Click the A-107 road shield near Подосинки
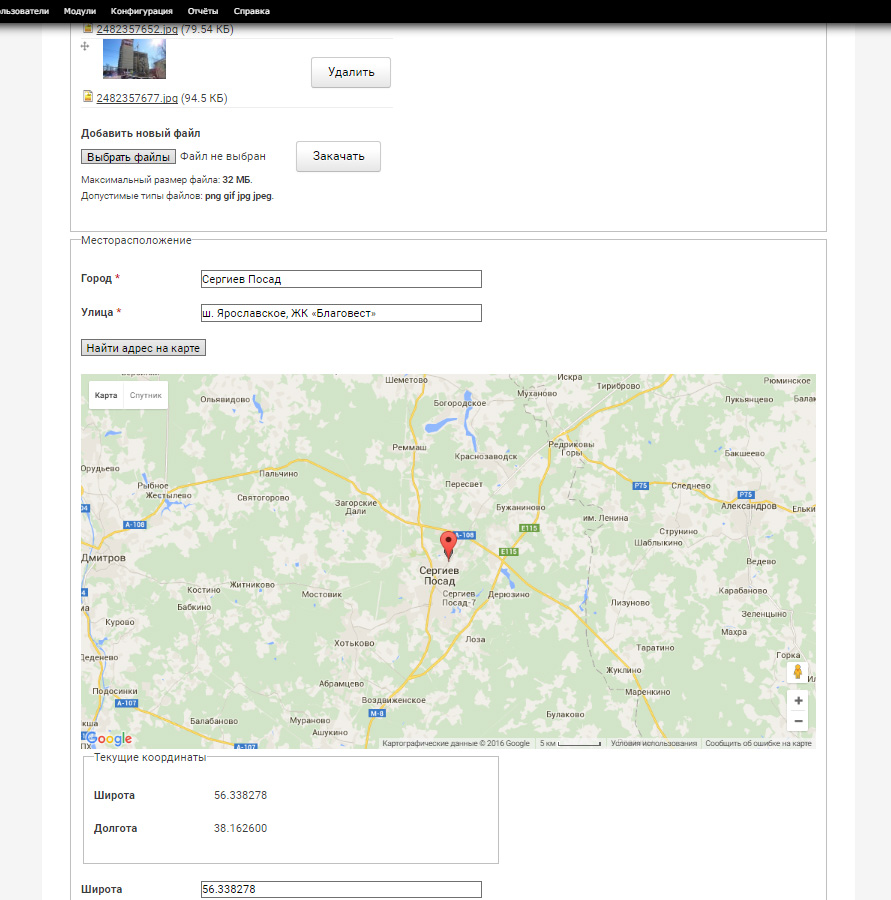Viewport: 891px width, 900px height. [126, 703]
